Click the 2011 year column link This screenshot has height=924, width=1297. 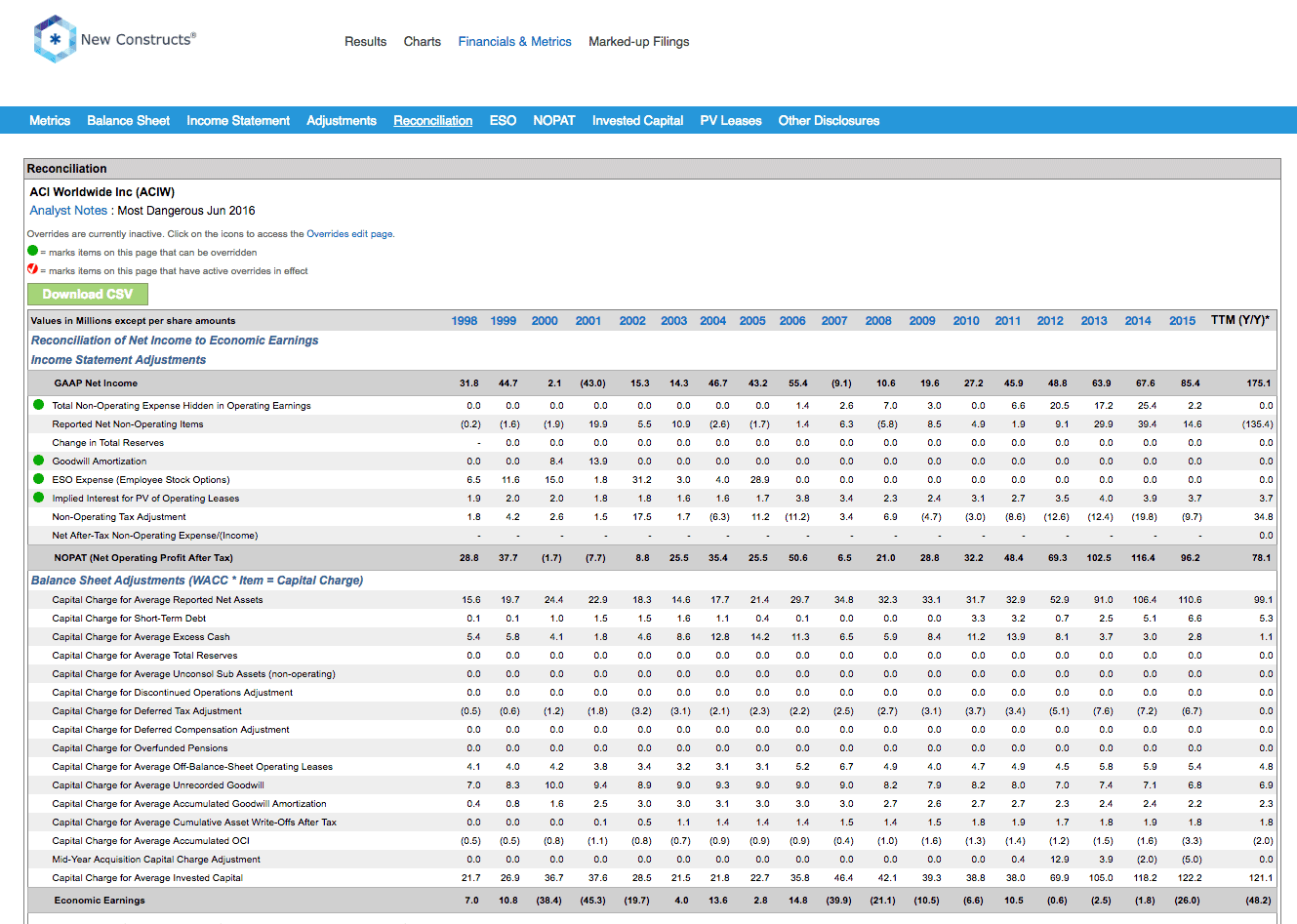tap(1008, 321)
